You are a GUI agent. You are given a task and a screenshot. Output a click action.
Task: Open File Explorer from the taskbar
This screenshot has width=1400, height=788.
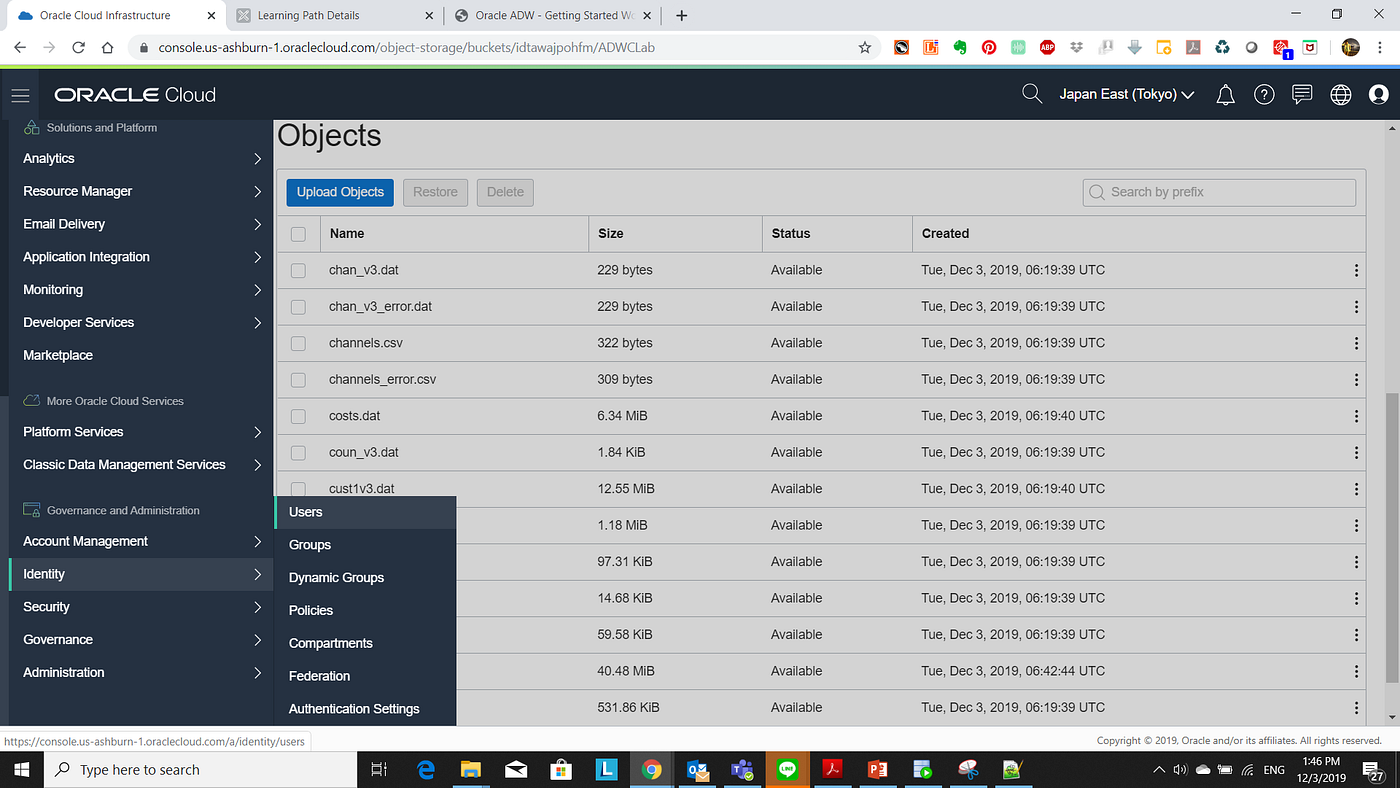(x=470, y=769)
